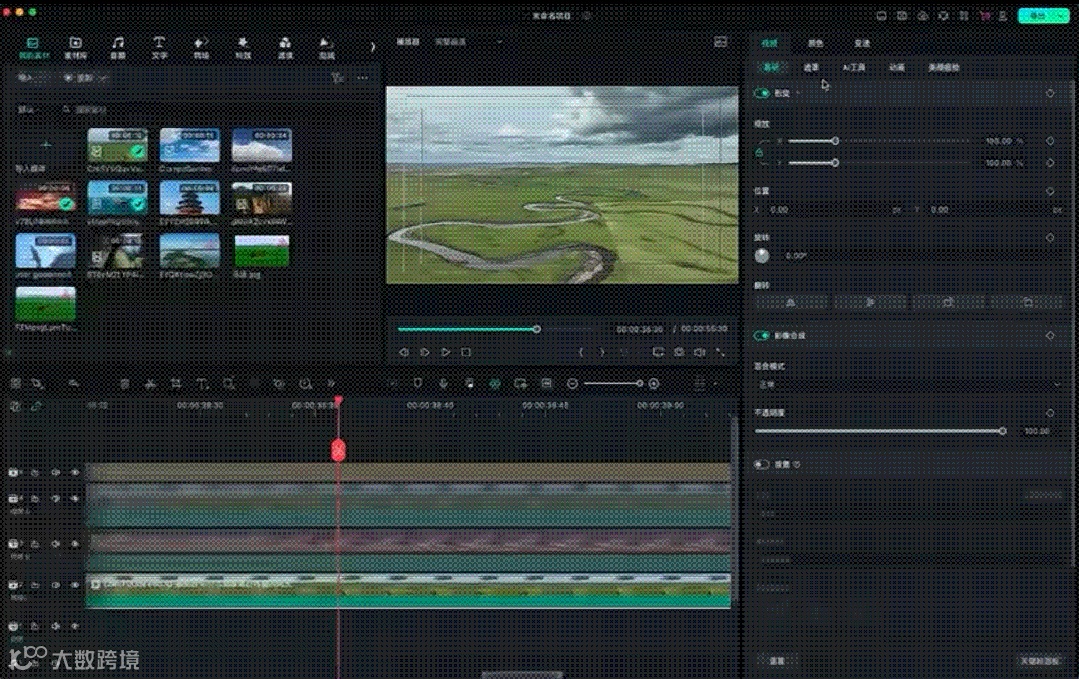The height and width of the screenshot is (679, 1079).
Task: Mute the top video track speaker icon
Action: tap(56, 473)
